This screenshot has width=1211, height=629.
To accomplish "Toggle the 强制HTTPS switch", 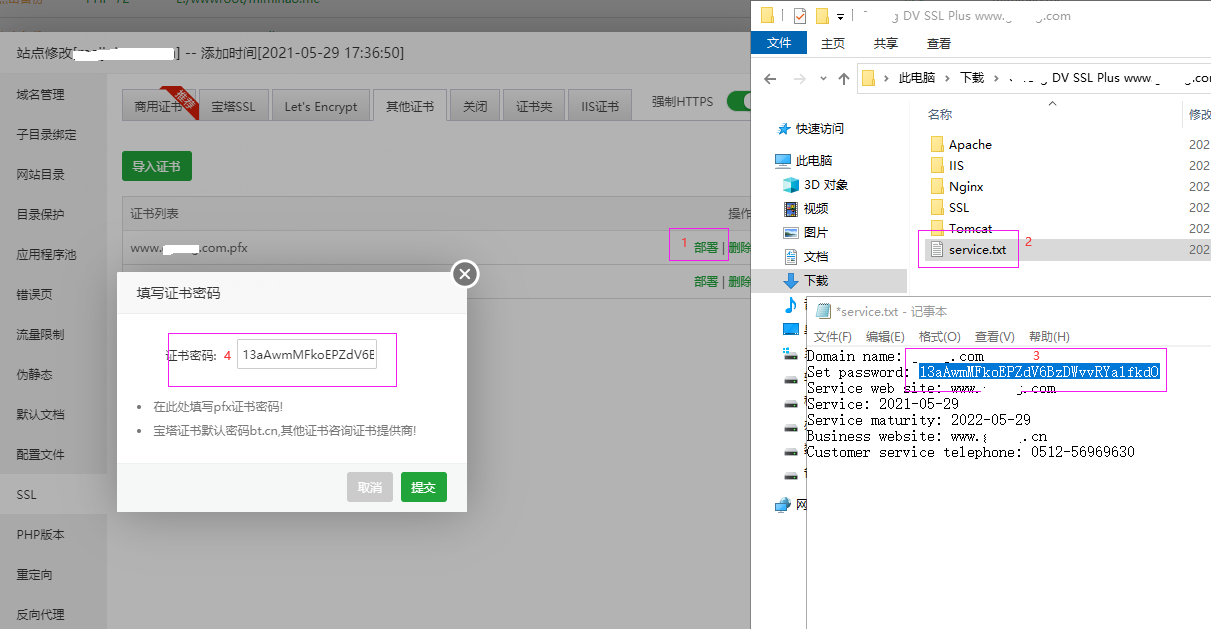I will 740,101.
